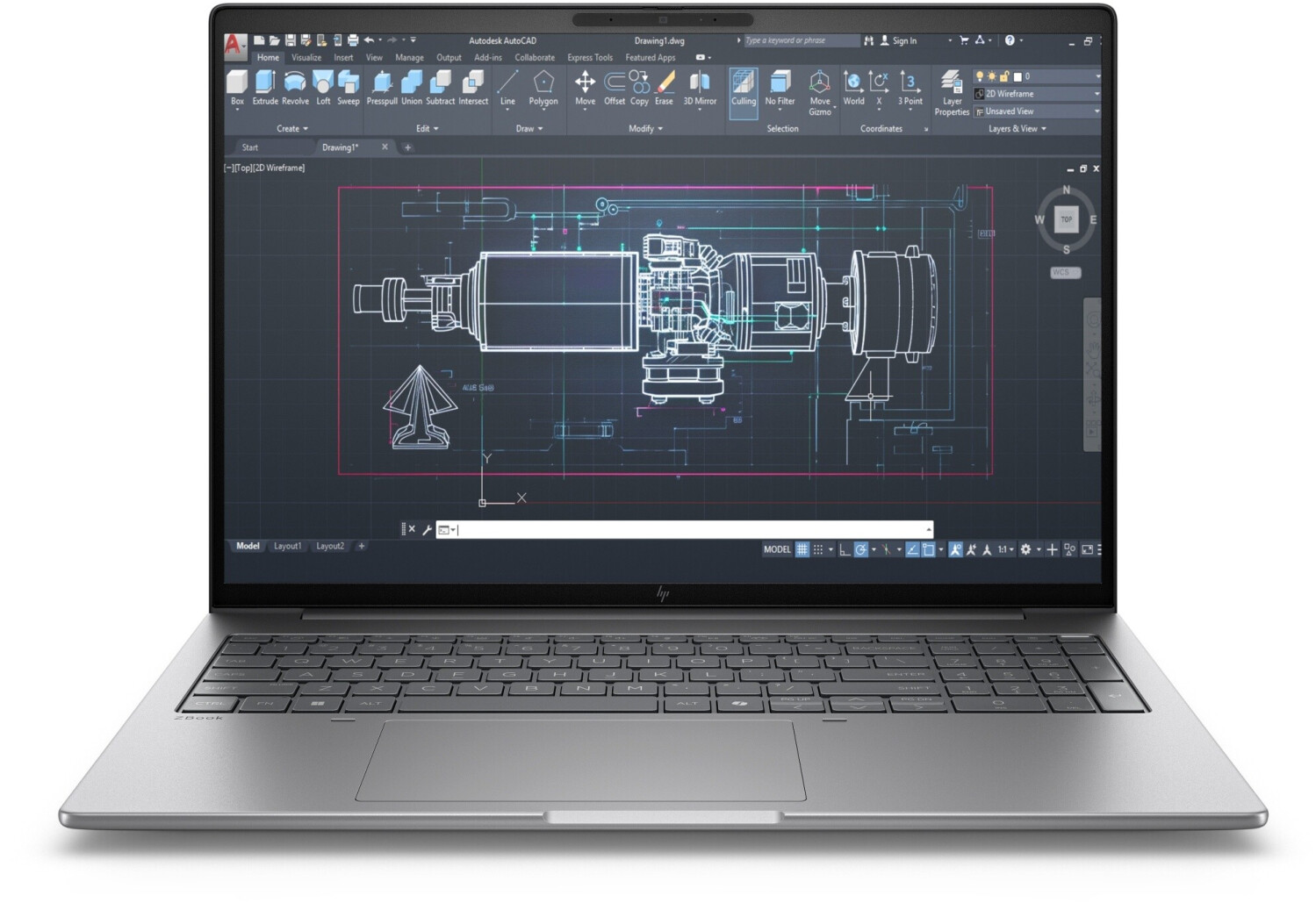Toggle the Culling selection option
The width and height of the screenshot is (1316, 903).
[744, 88]
